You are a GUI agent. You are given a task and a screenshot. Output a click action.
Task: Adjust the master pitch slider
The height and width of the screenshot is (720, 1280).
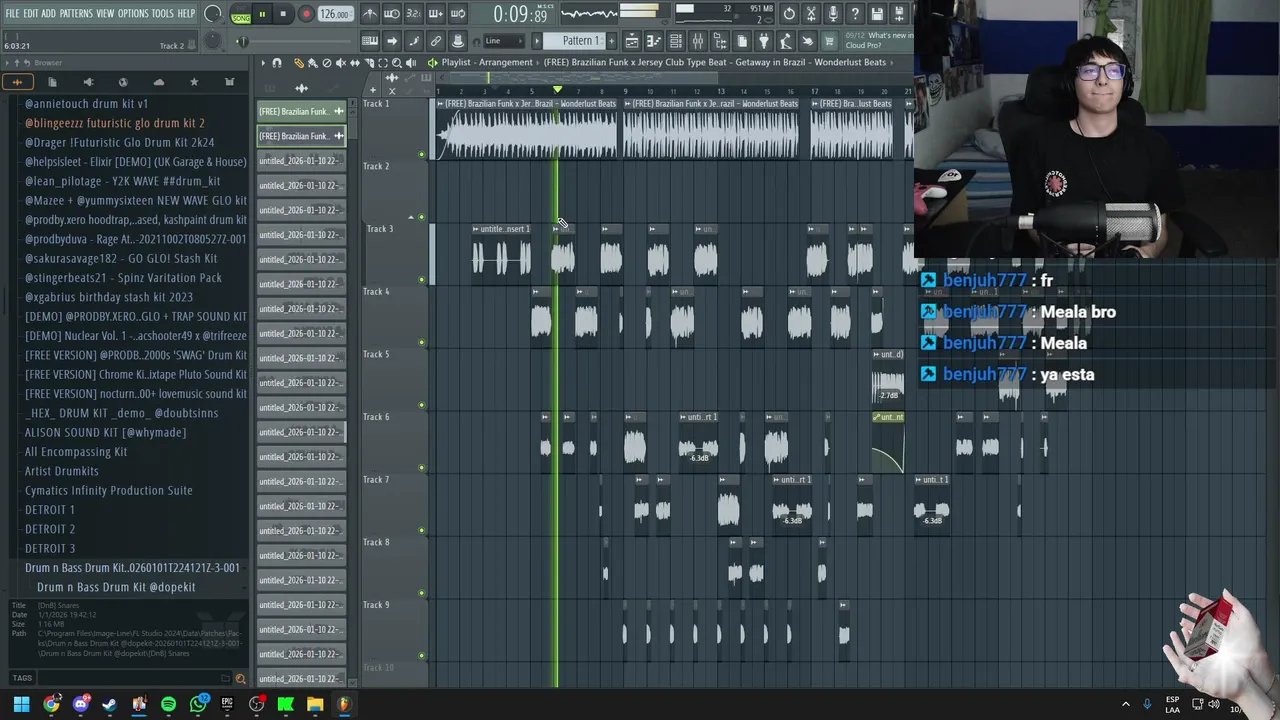click(x=212, y=41)
